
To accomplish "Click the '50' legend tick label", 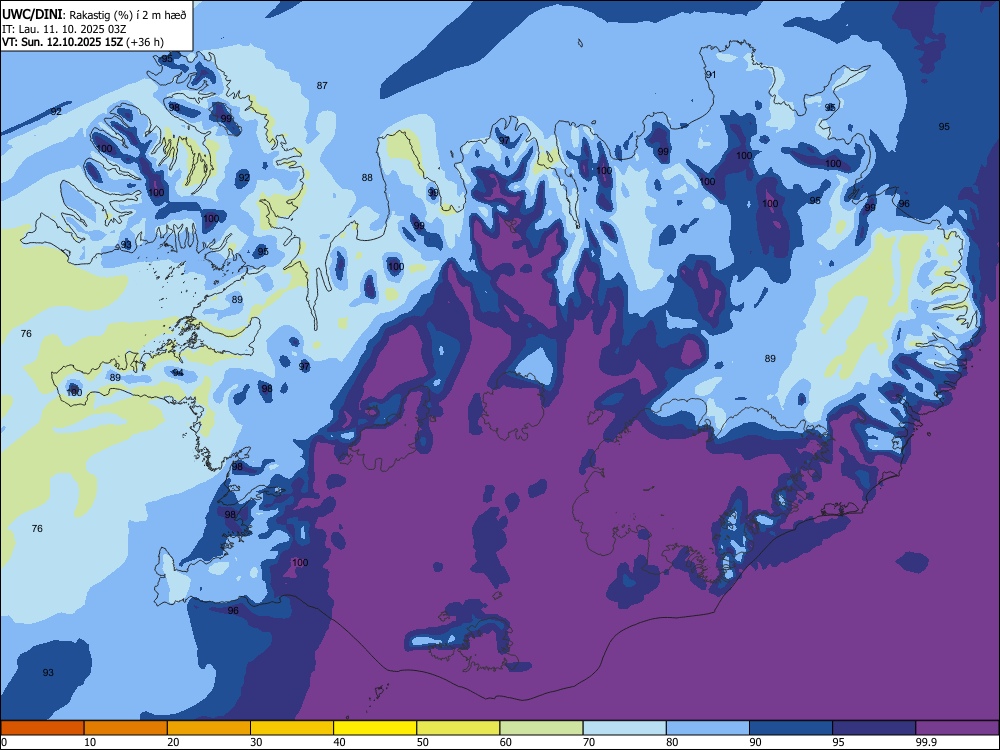I will (x=422, y=742).
